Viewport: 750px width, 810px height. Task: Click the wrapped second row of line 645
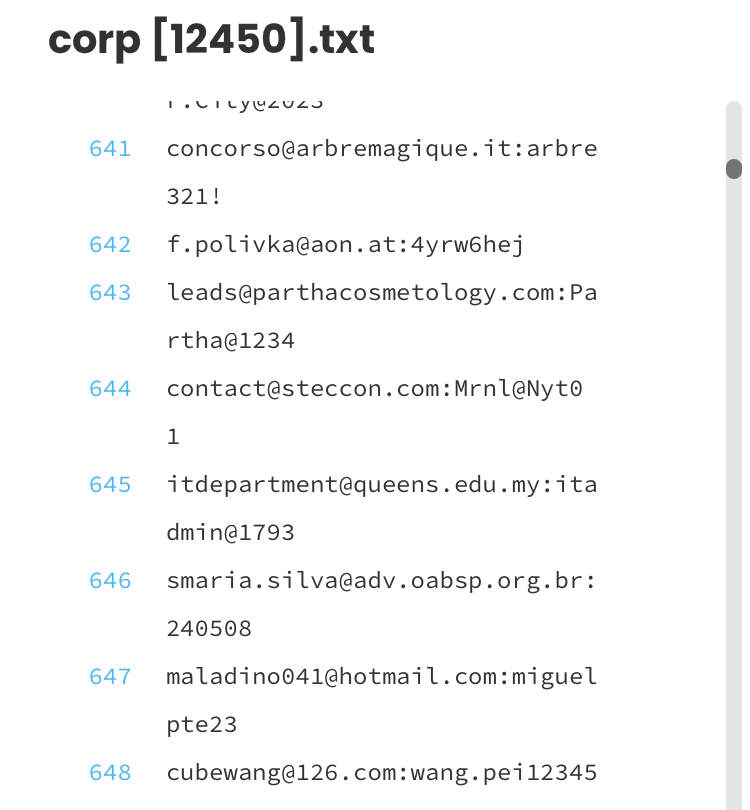tap(231, 533)
